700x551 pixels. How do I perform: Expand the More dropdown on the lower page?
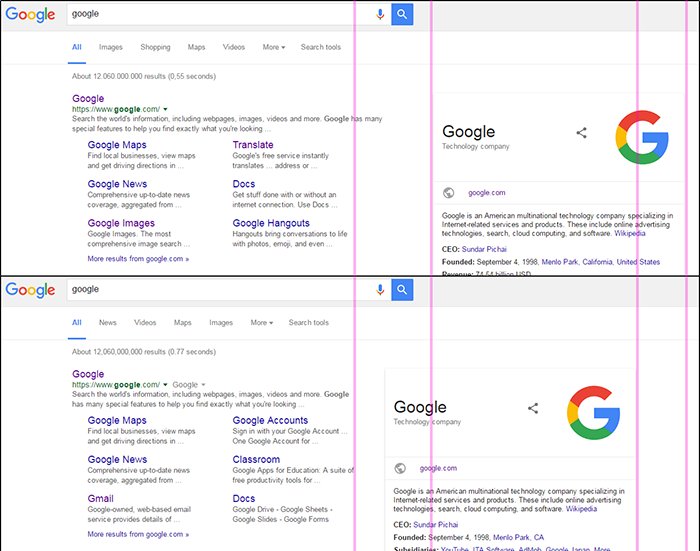[259, 323]
